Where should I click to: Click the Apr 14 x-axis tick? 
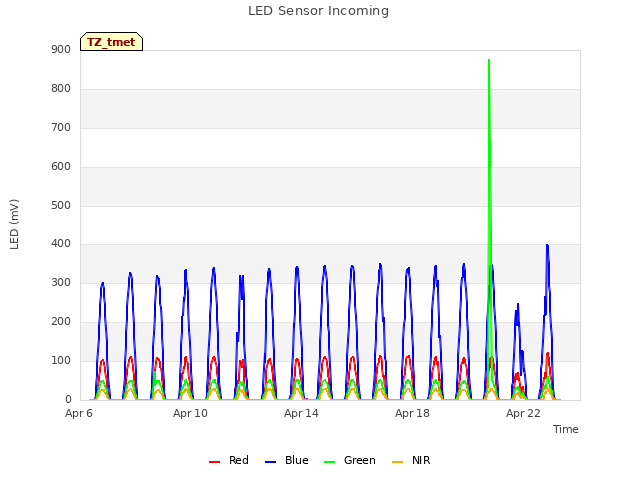point(301,413)
